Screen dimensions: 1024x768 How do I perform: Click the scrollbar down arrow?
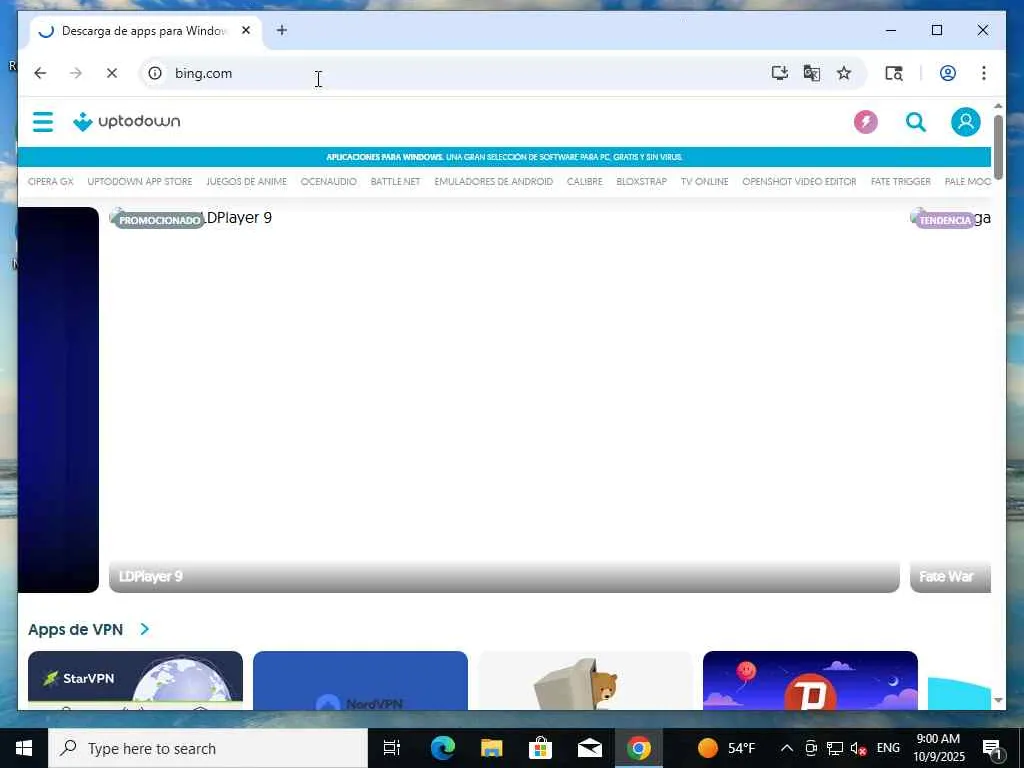pos(998,701)
